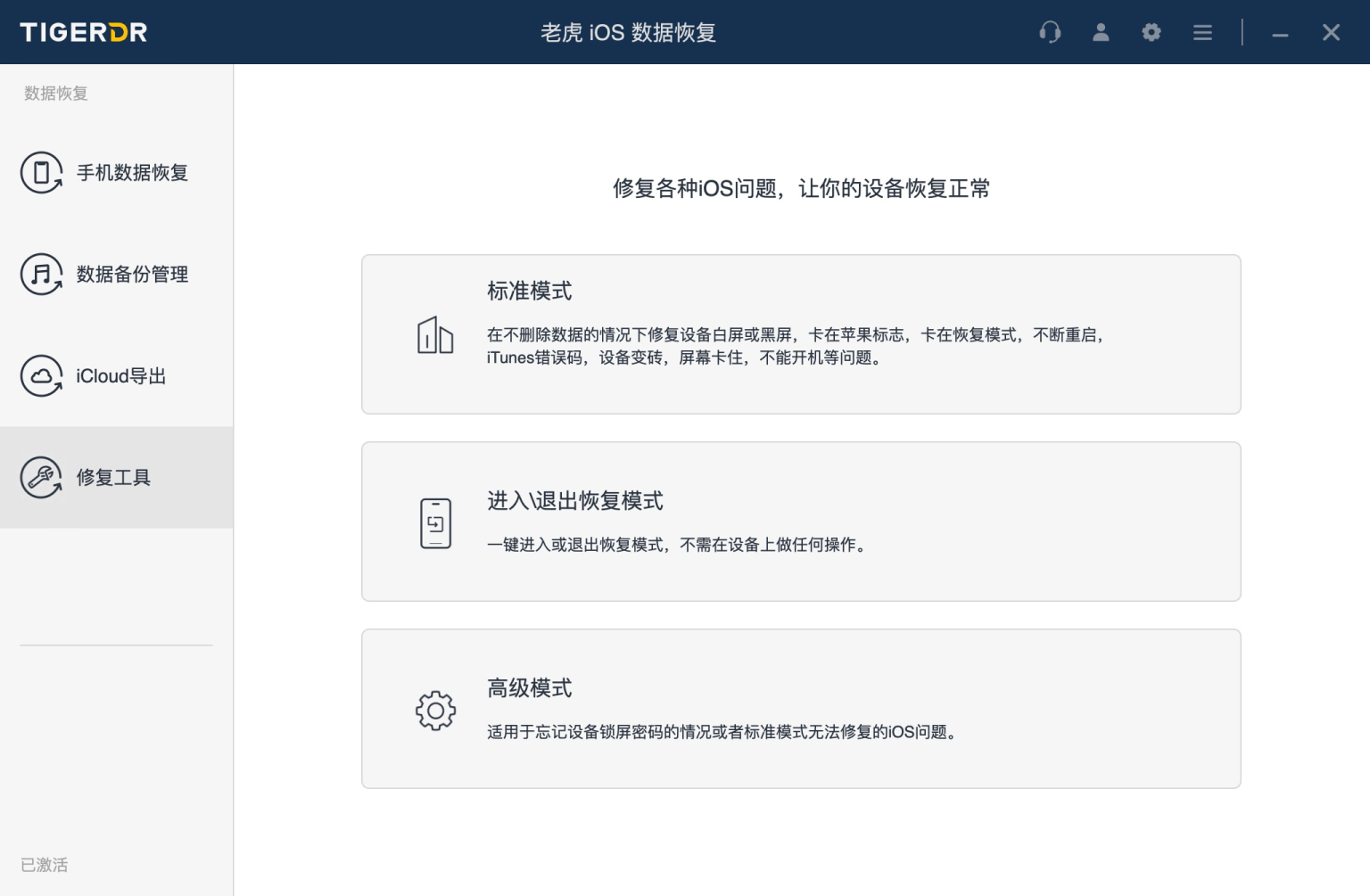This screenshot has height=896, width=1370.
Task: Open the 高级模式 option title
Action: pyautogui.click(x=529, y=688)
